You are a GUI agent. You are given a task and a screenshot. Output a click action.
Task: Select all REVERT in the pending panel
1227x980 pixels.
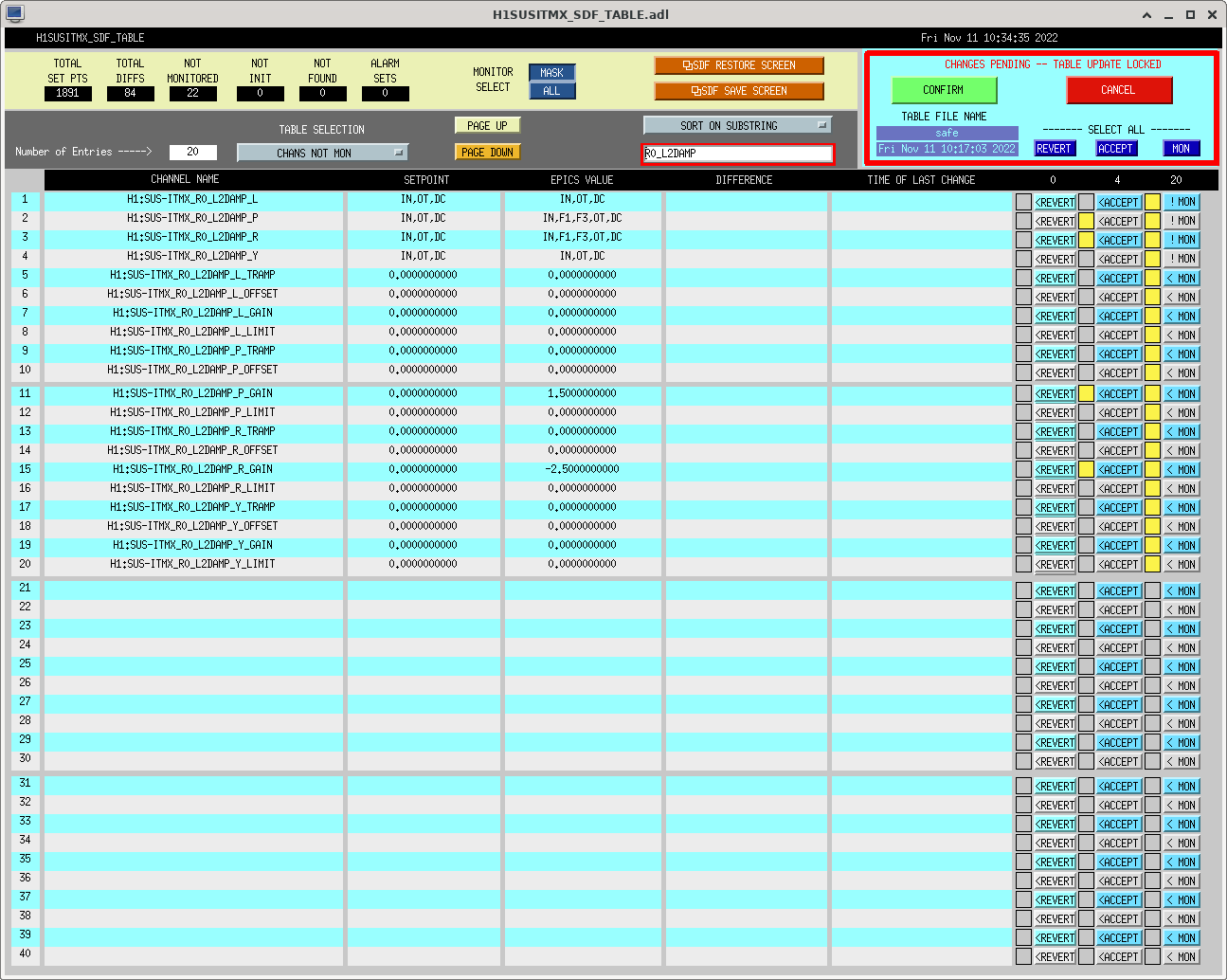coord(1054,149)
